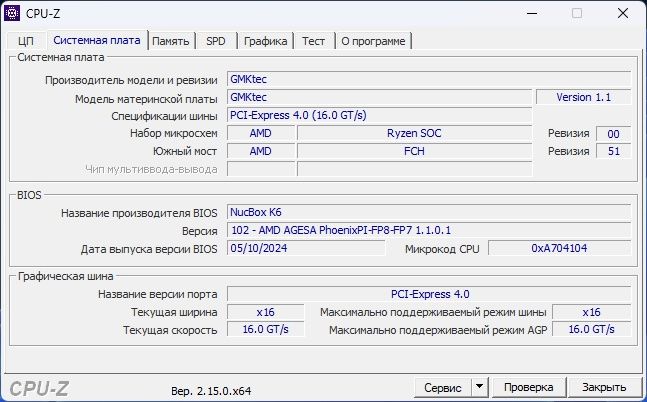Click the label Южный мост
The height and width of the screenshot is (402, 647).
185,151
